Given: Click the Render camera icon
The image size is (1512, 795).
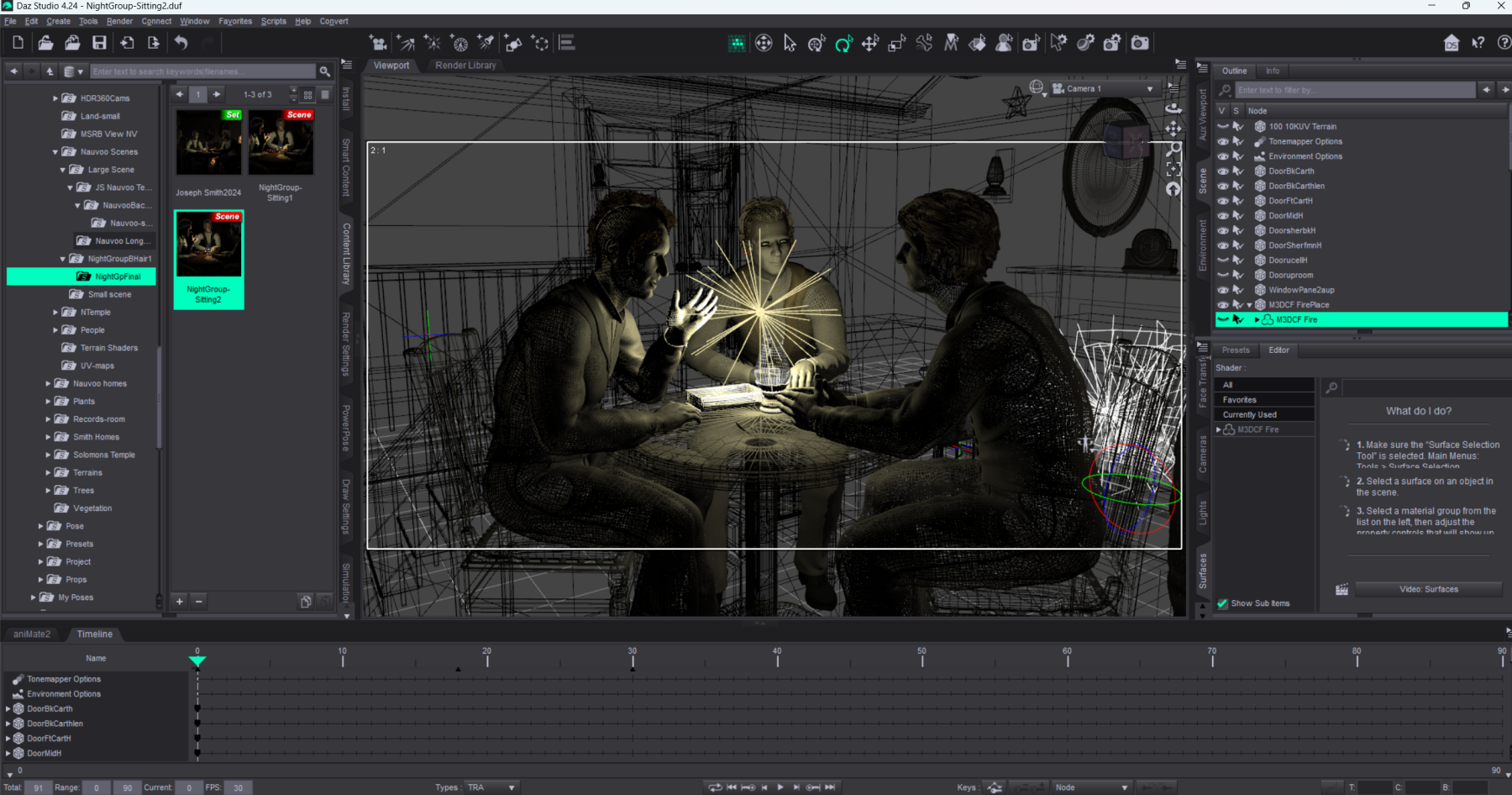Looking at the screenshot, I should (1139, 43).
